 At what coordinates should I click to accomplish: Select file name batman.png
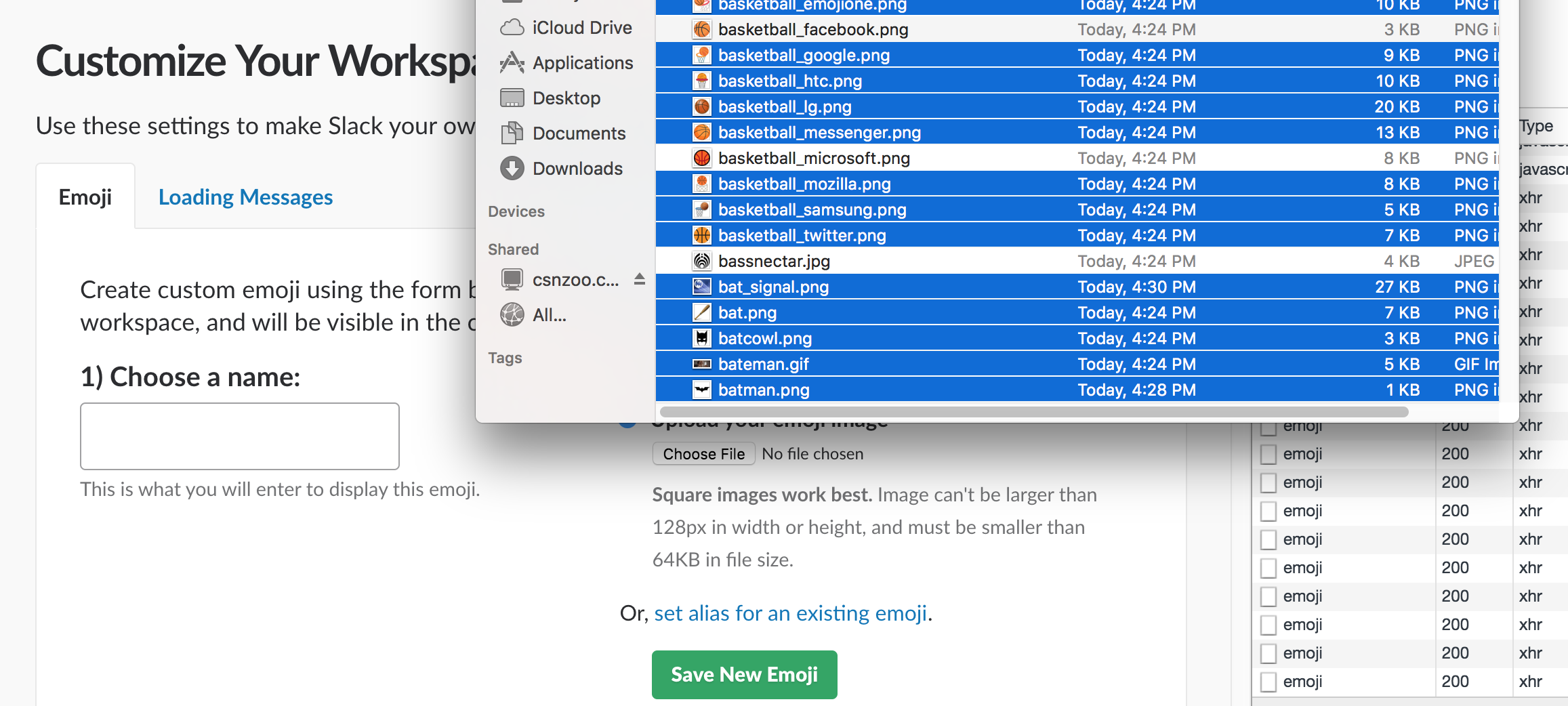(x=764, y=390)
